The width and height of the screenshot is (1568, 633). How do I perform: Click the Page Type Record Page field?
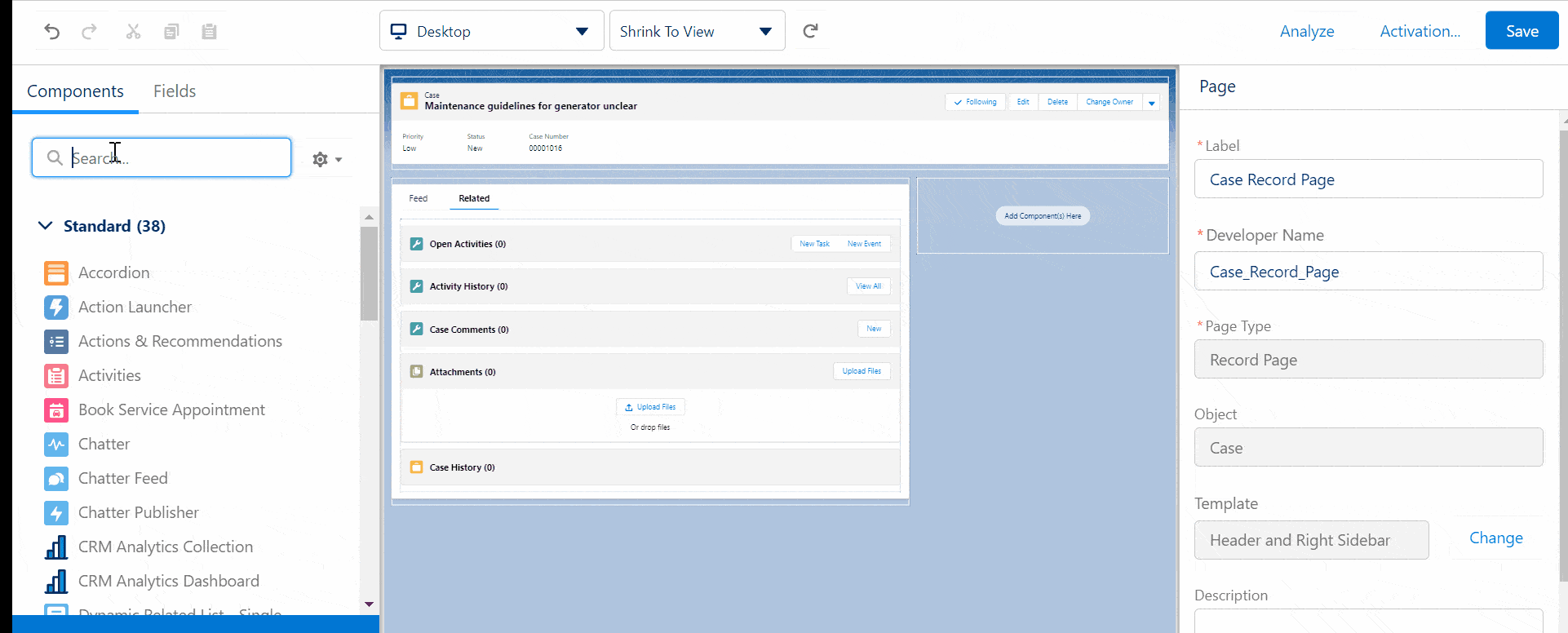pyautogui.click(x=1368, y=359)
